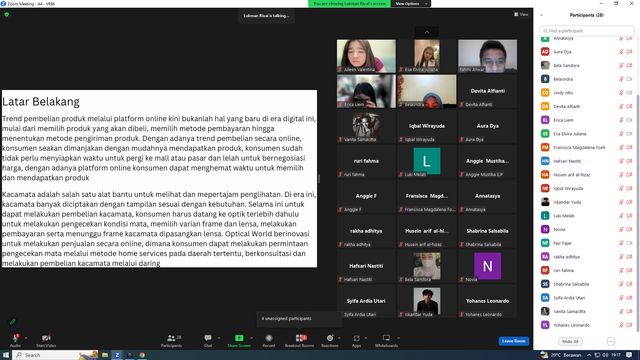640x360 pixels.
Task: Click Devita Alfianti's muted microphone icon
Action: tap(621, 107)
